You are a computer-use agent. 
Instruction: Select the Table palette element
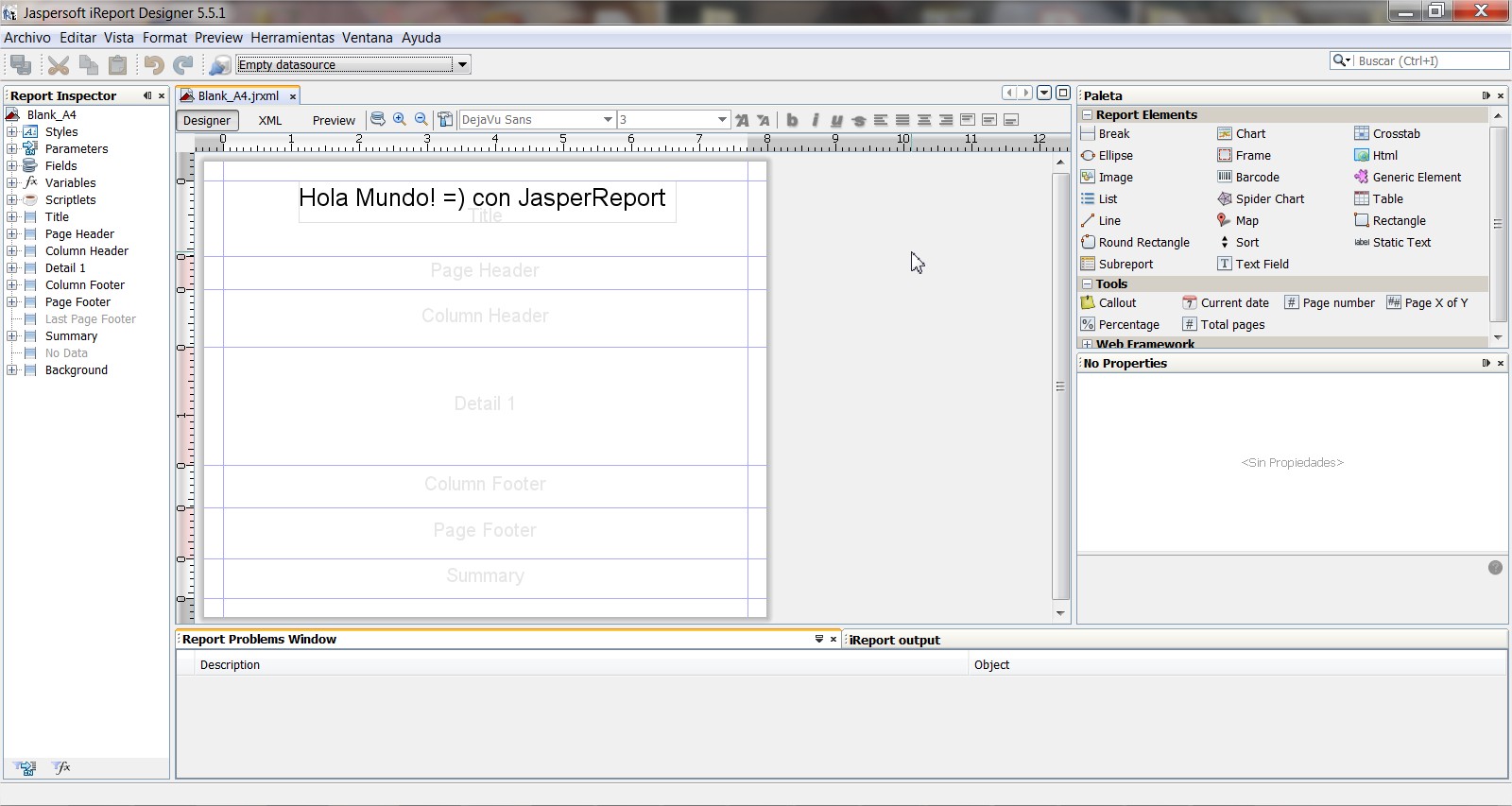click(x=1378, y=199)
